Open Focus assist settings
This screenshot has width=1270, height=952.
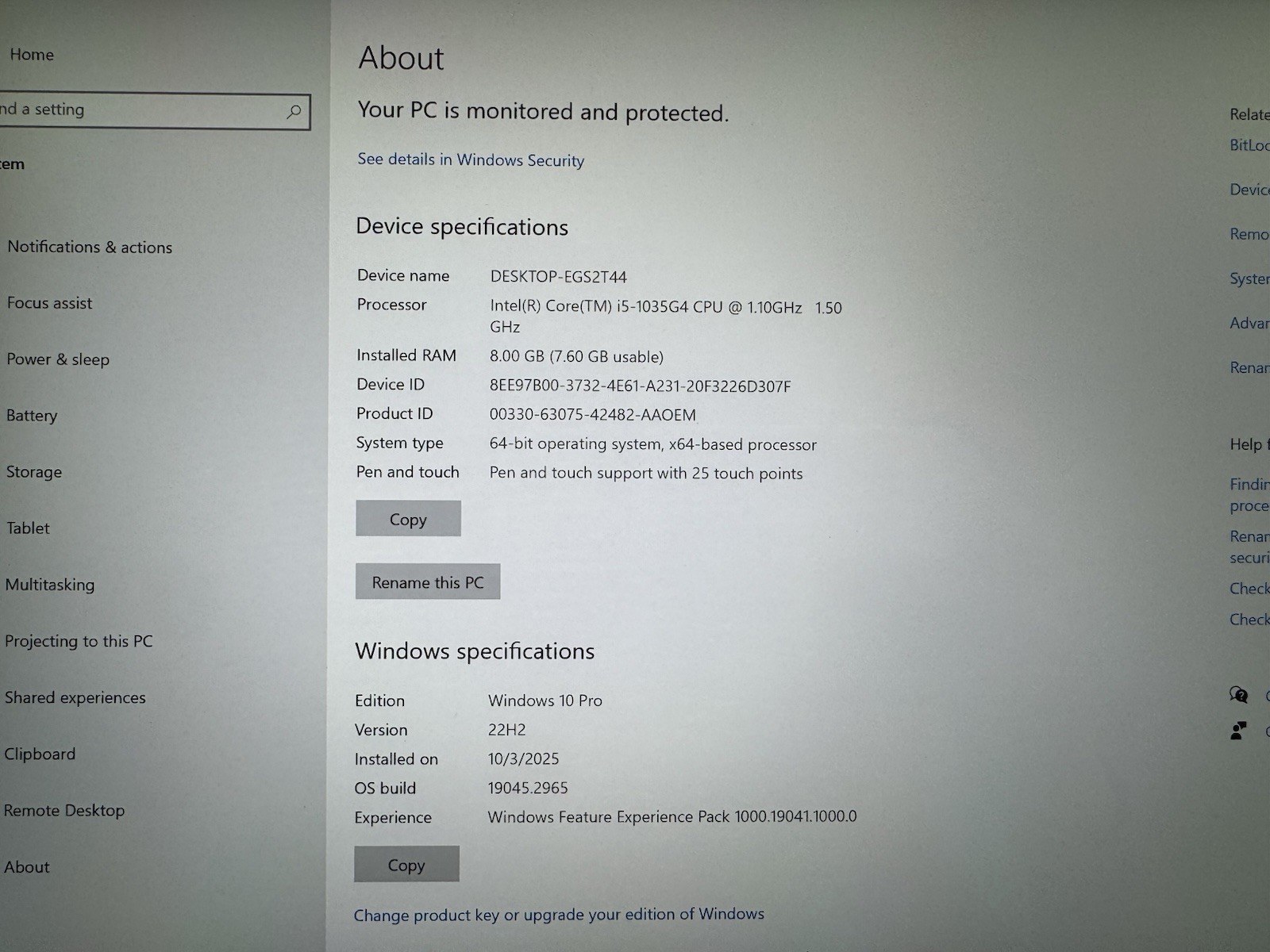pyautogui.click(x=49, y=303)
